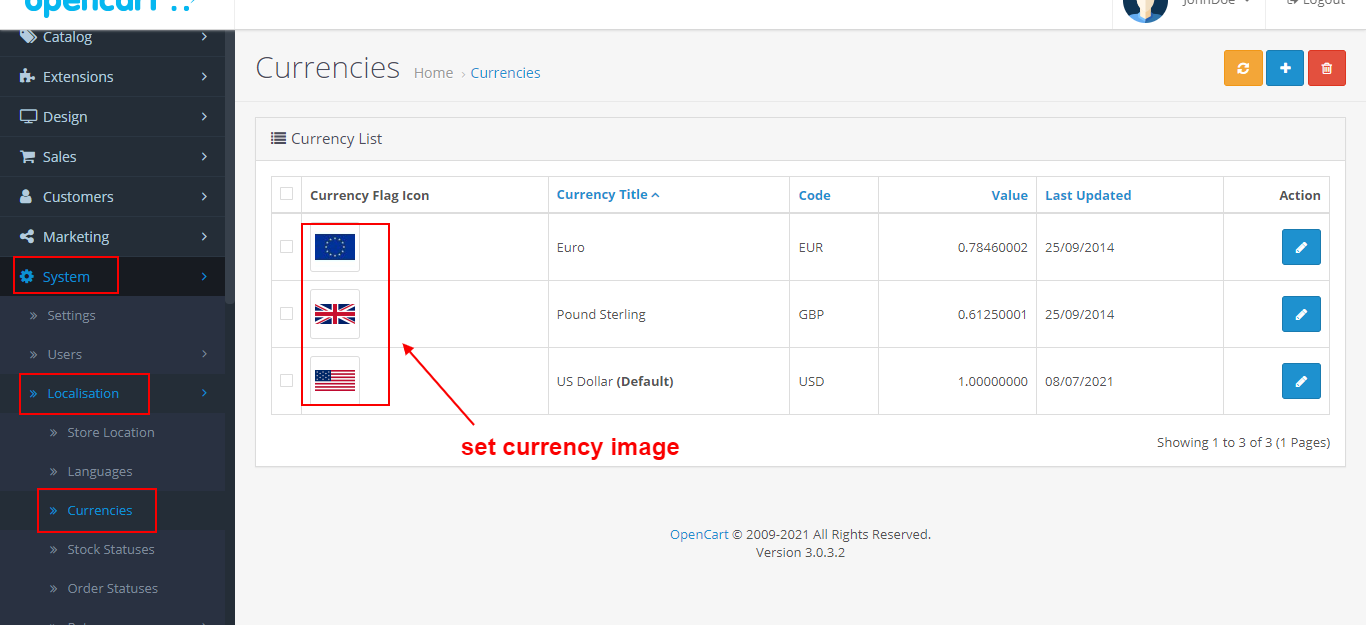Viewport: 1366px width, 625px height.
Task: Click the Extensions puzzle icon in sidebar
Action: (28, 77)
